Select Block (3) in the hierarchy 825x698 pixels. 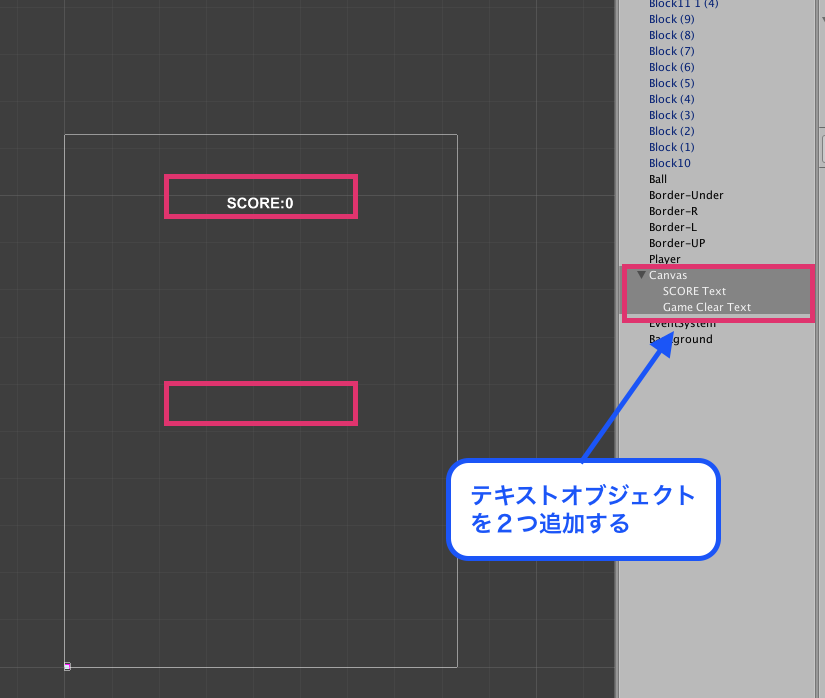[671, 115]
